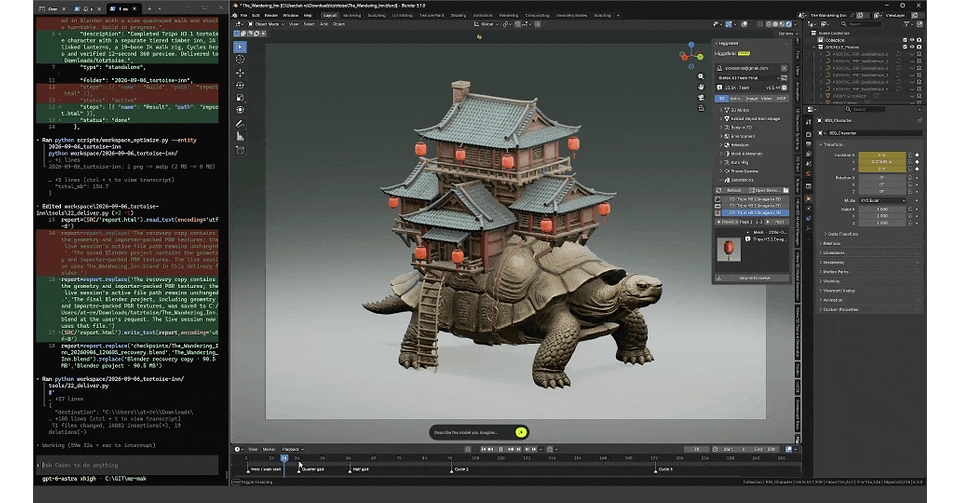Open the Render menu

pyautogui.click(x=271, y=15)
